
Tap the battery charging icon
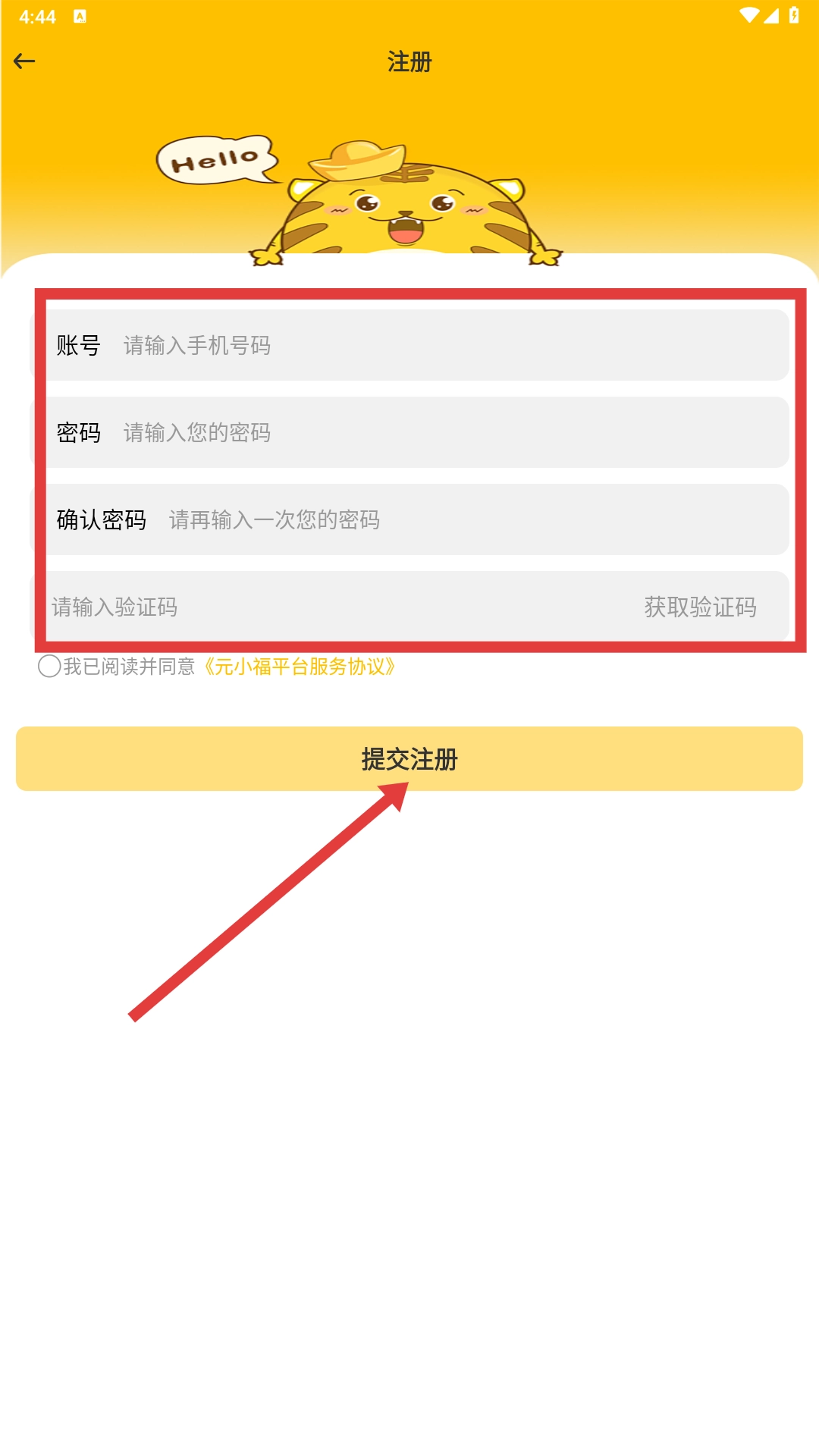(x=794, y=16)
